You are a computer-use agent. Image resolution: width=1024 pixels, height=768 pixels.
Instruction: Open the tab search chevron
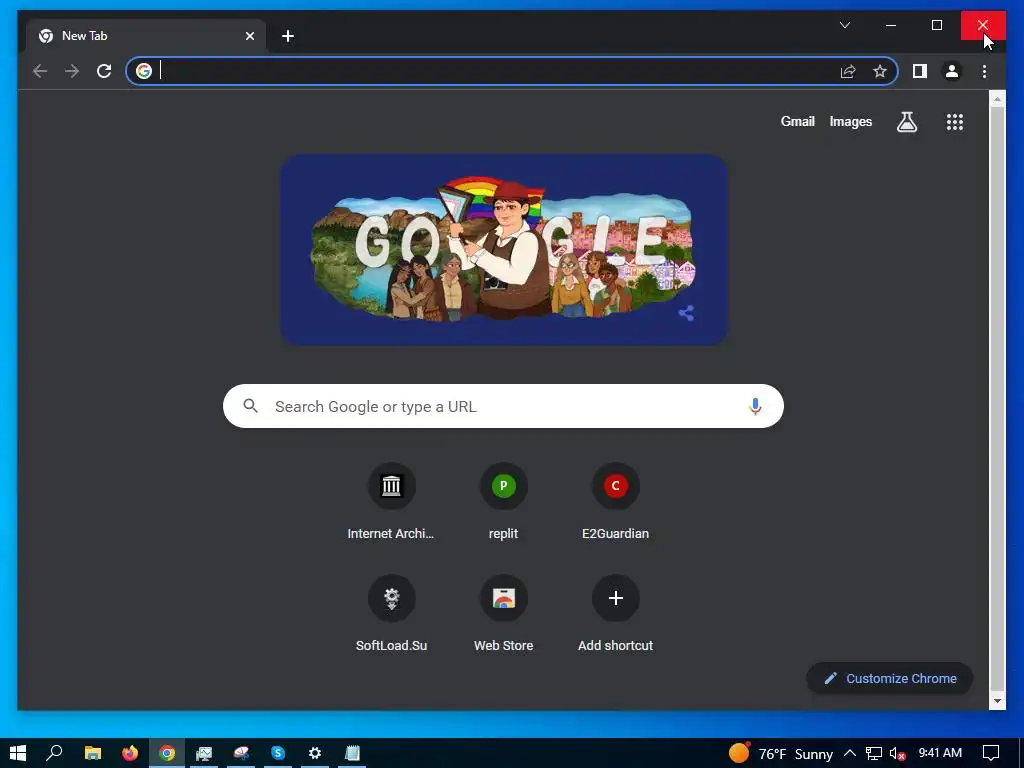point(844,25)
